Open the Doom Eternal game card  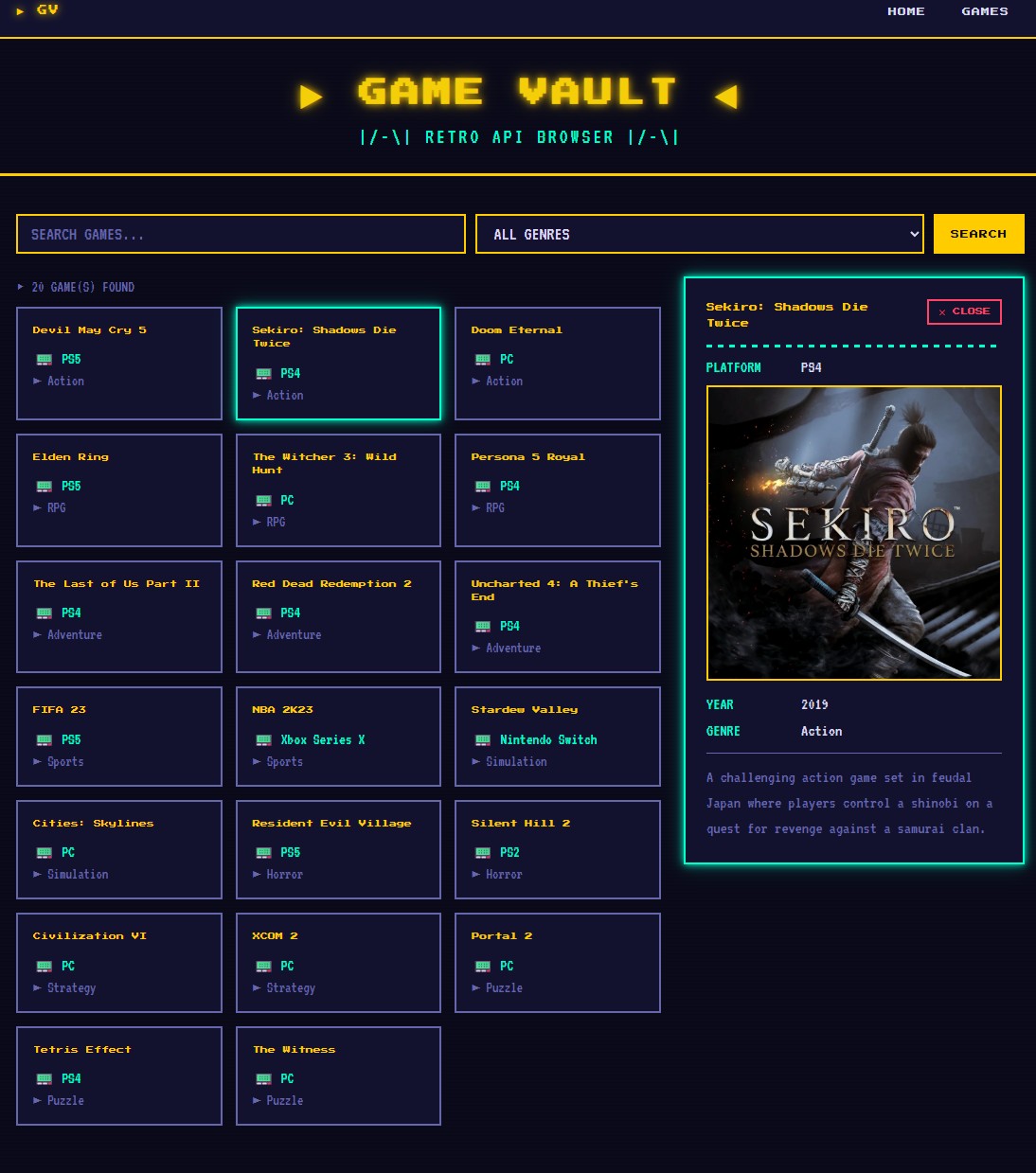[x=558, y=364]
